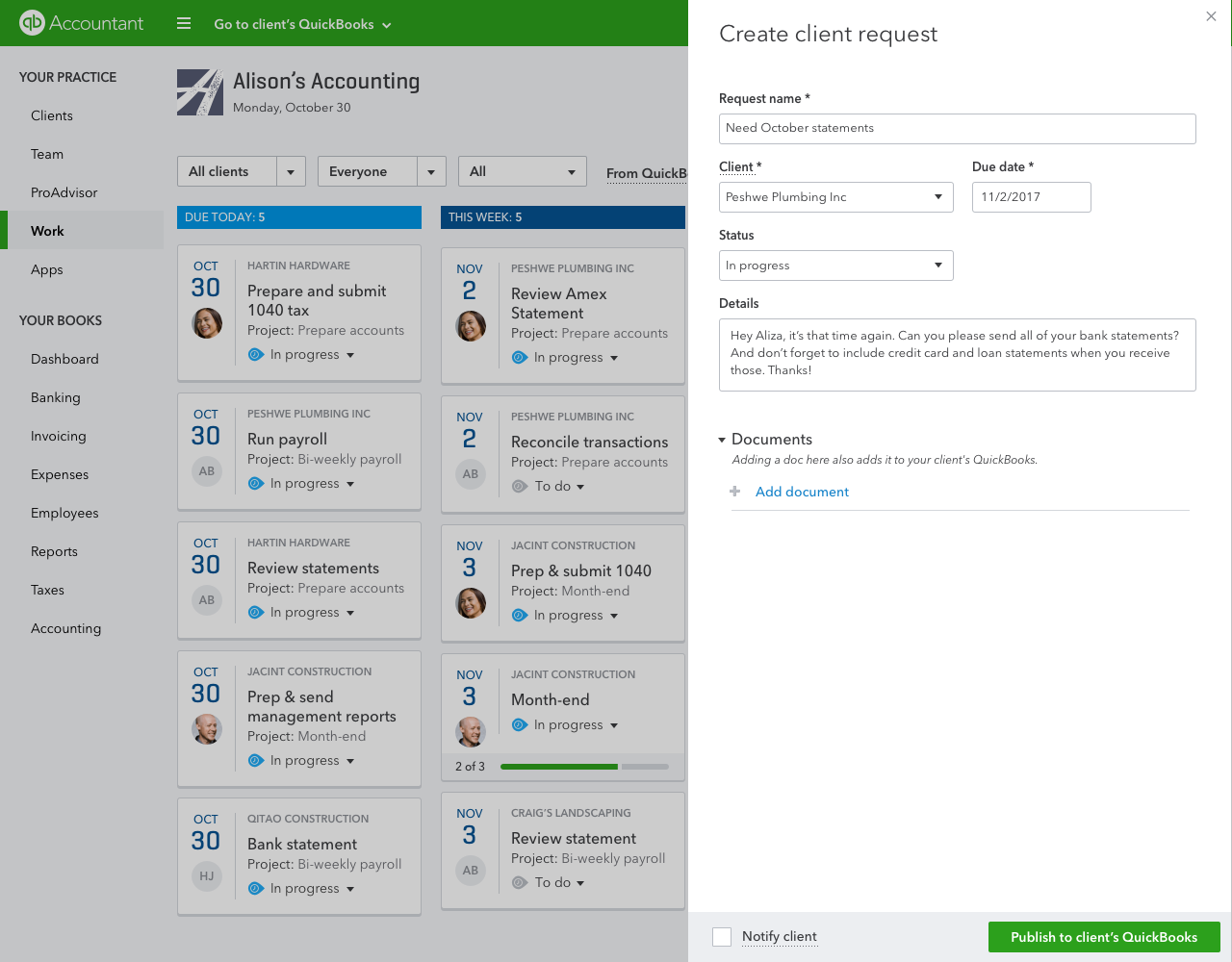Viewport: 1232px width, 962px height.
Task: Open Clients in the sidebar
Action: (52, 115)
